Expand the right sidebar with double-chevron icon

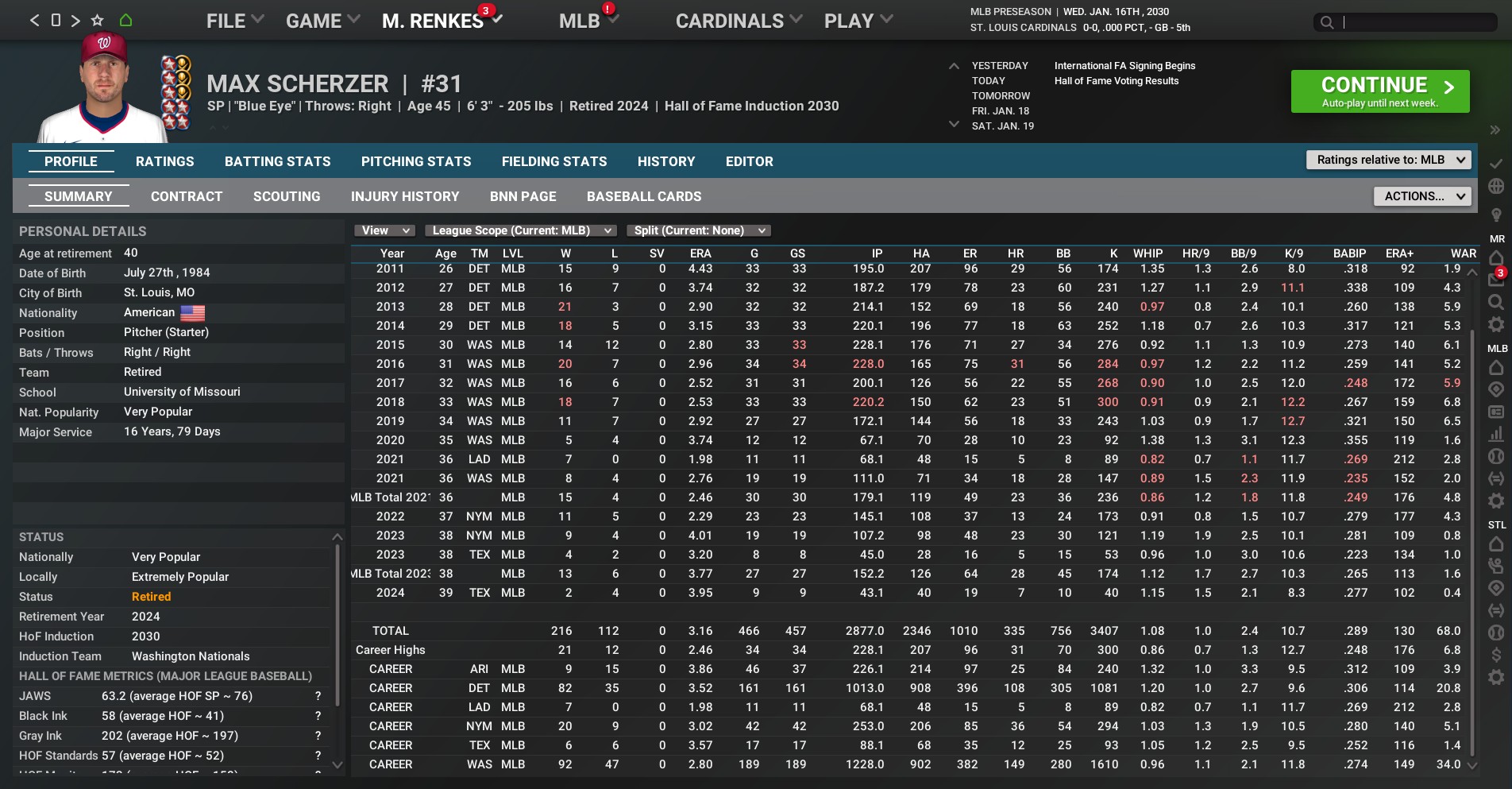coord(1495,130)
